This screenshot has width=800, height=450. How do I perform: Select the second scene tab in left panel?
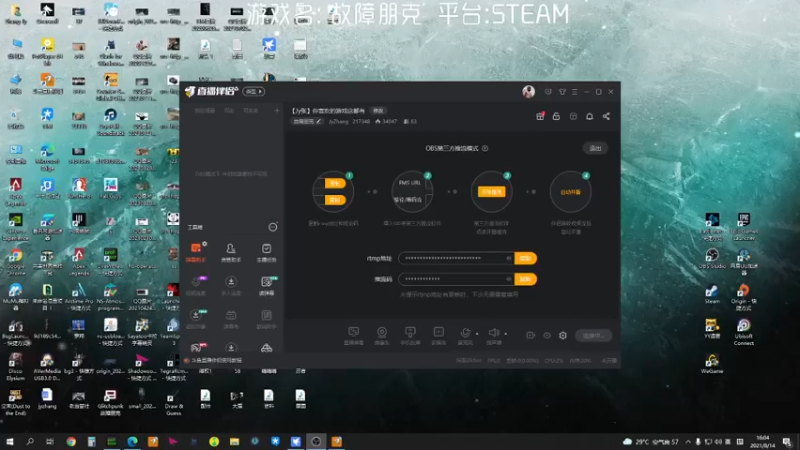point(229,111)
